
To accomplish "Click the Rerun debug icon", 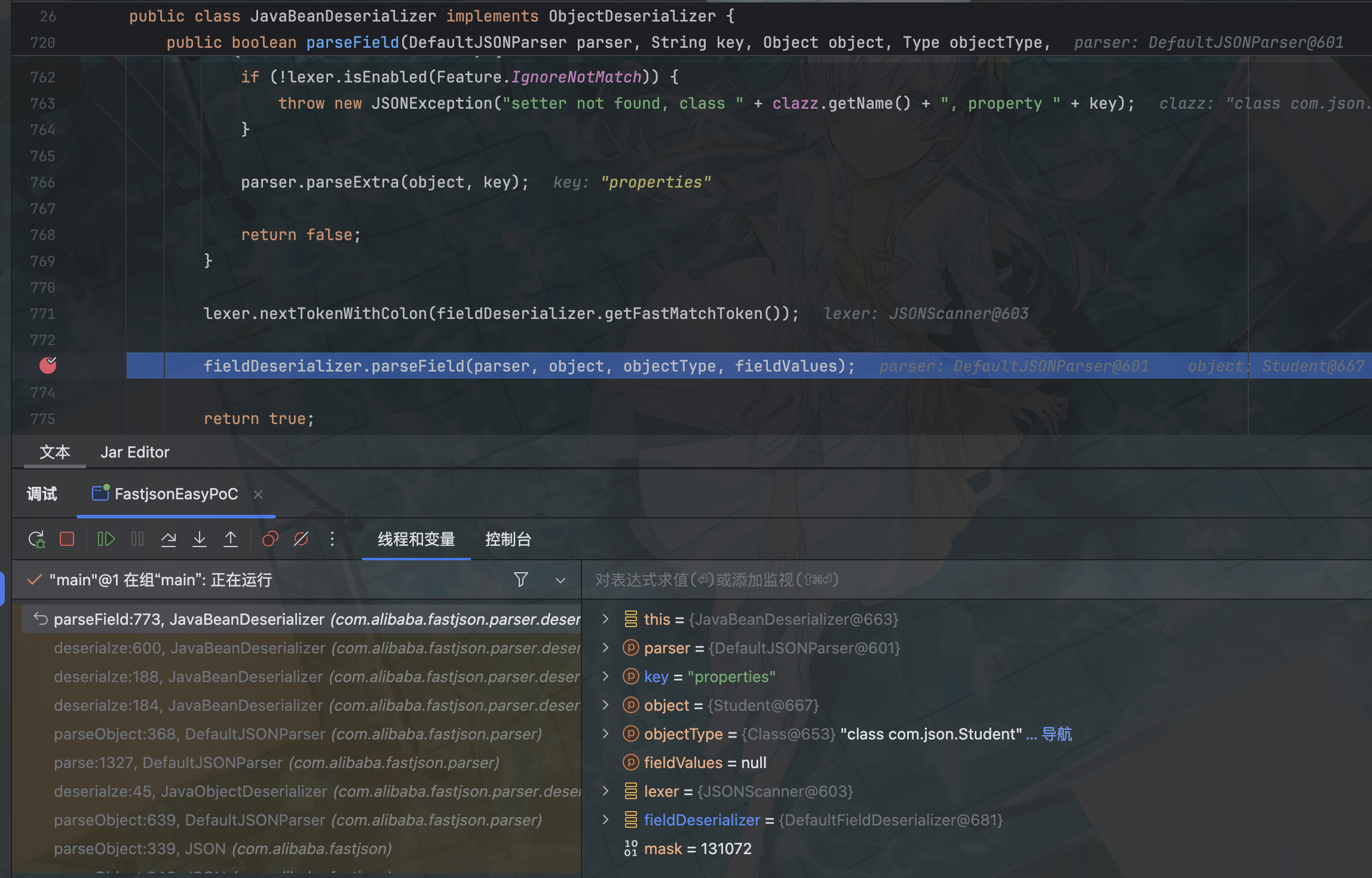I will click(x=36, y=539).
